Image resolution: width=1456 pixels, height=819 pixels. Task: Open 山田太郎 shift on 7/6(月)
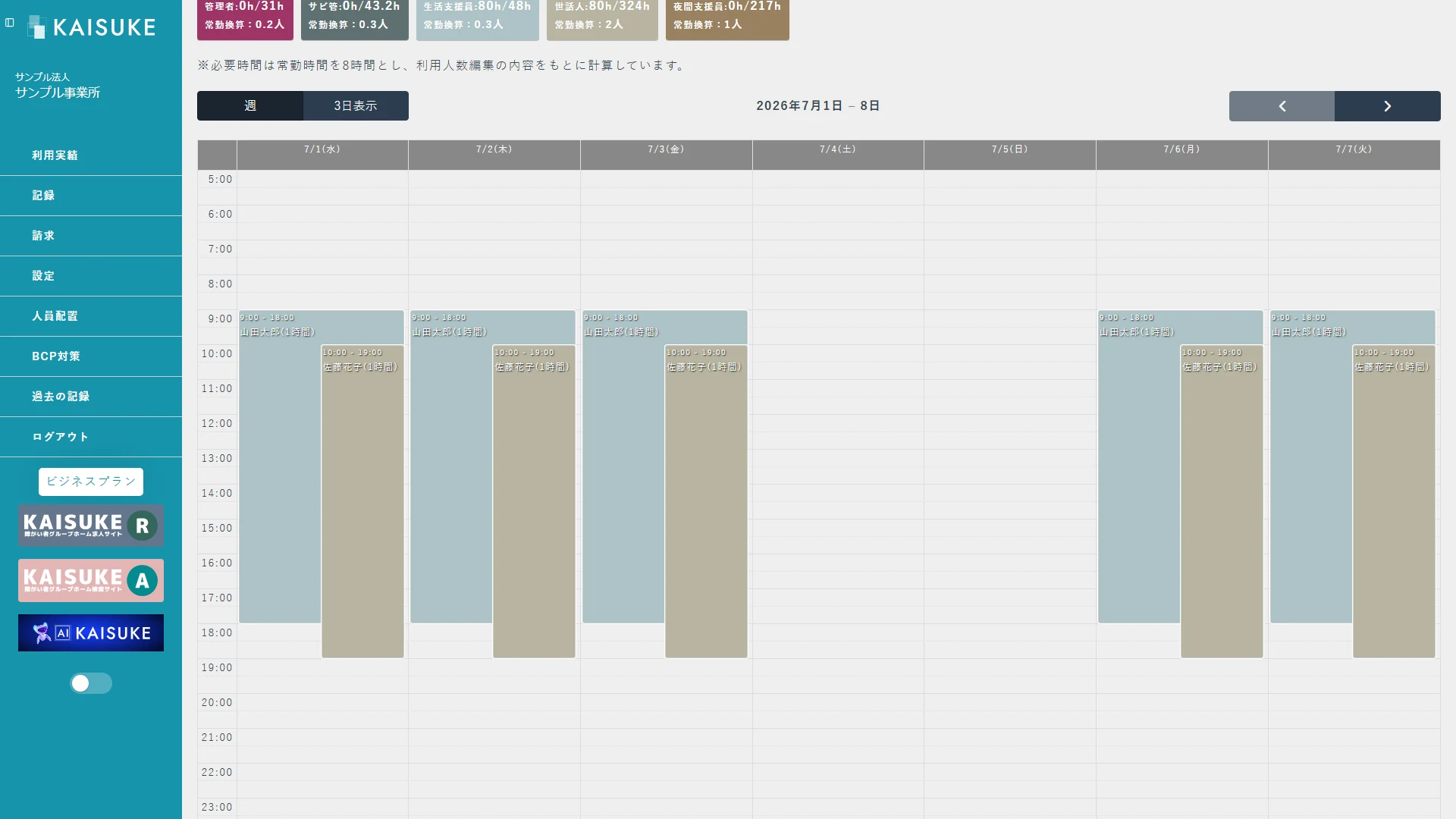1139,466
